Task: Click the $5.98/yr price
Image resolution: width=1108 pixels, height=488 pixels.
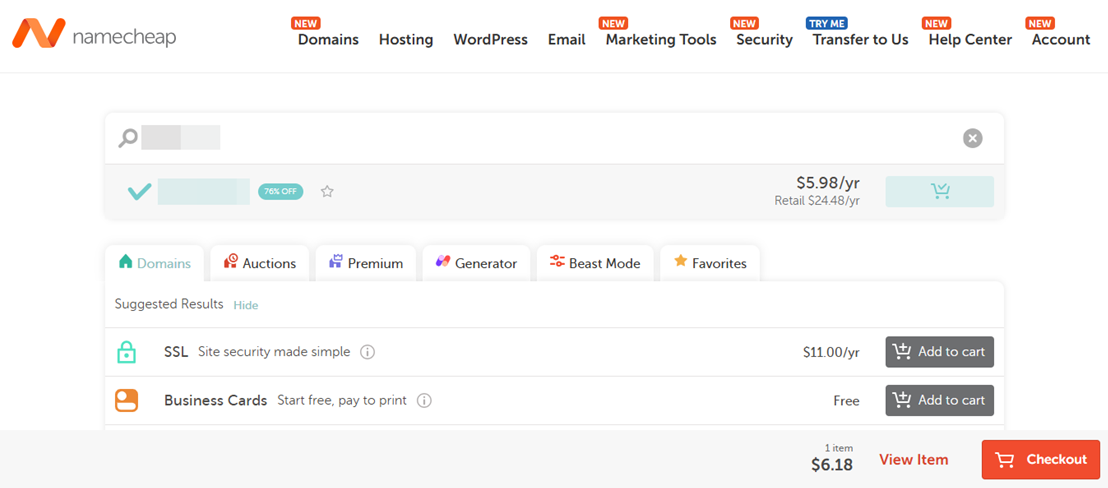Action: pyautogui.click(x=828, y=184)
